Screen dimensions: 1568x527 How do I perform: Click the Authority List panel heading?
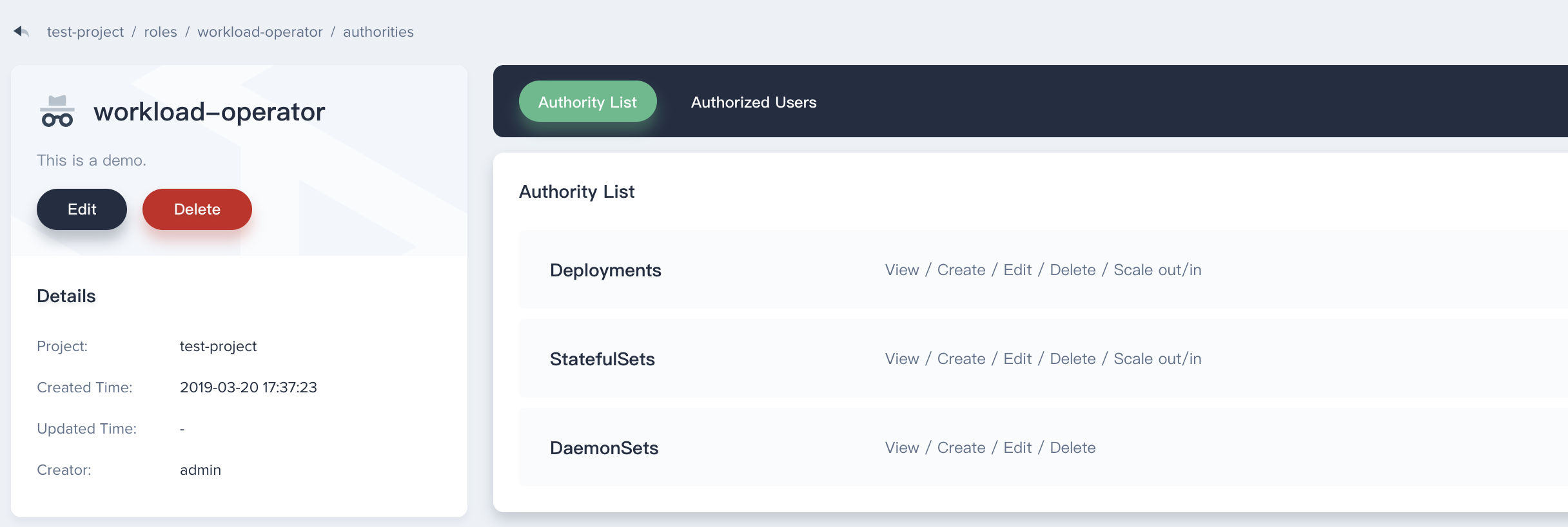click(x=577, y=191)
